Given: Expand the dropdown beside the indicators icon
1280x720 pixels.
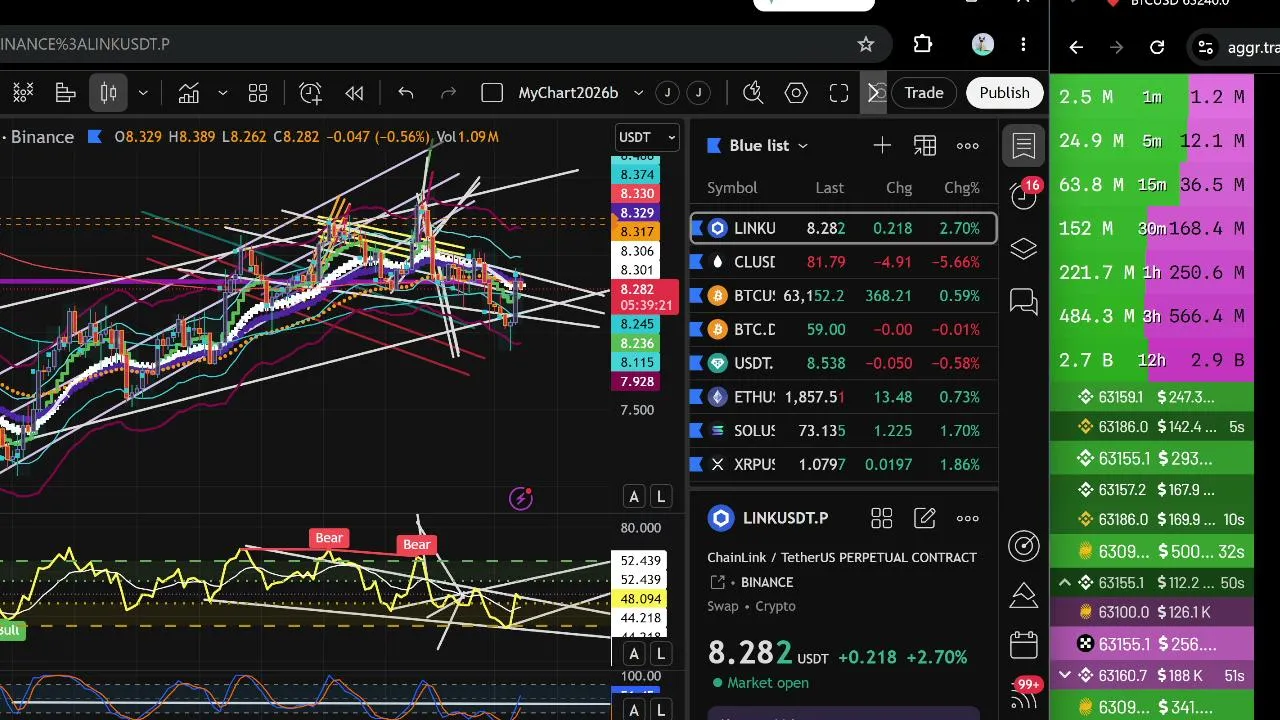Looking at the screenshot, I should [223, 93].
